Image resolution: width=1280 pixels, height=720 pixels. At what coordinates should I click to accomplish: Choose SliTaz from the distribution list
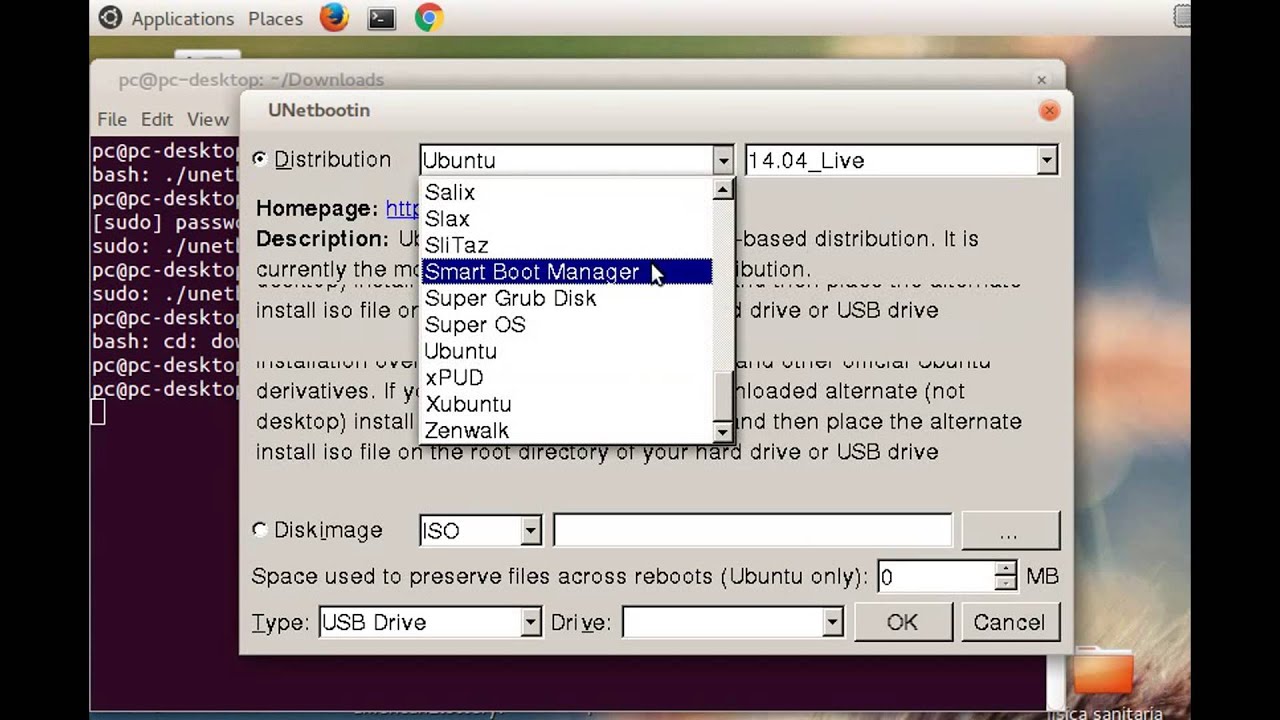click(567, 245)
